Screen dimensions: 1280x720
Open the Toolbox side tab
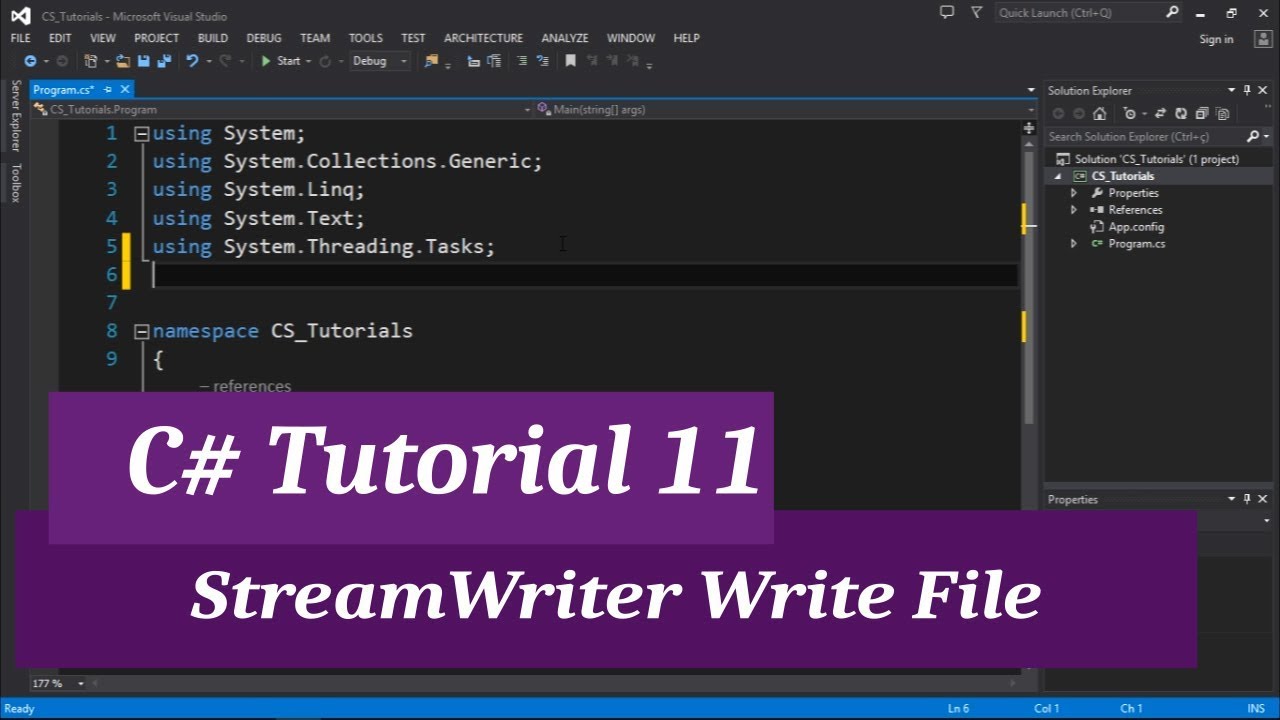coord(15,182)
